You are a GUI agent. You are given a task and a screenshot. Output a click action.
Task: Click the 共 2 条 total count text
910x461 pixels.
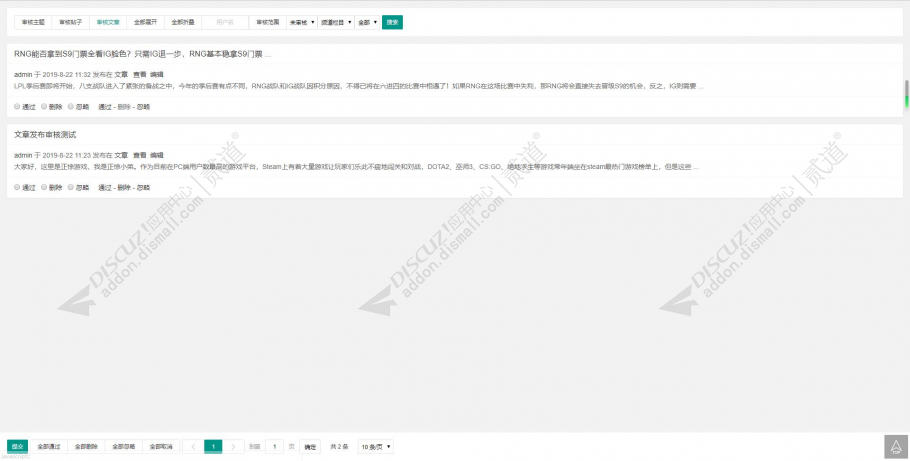(340, 446)
